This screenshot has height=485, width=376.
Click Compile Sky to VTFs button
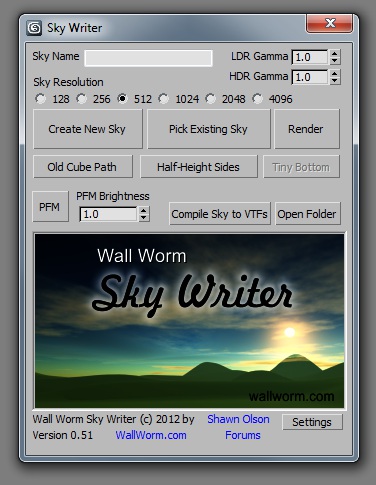(x=220, y=214)
